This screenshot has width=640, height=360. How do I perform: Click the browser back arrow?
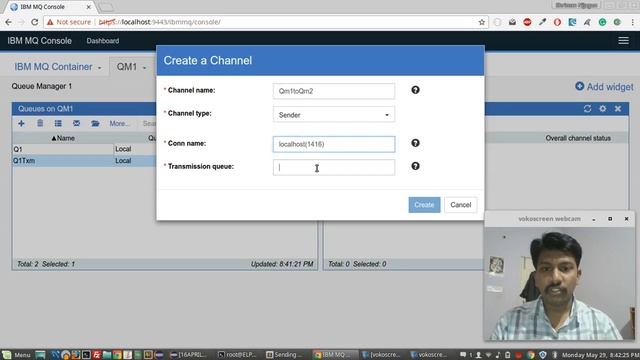pos(9,22)
